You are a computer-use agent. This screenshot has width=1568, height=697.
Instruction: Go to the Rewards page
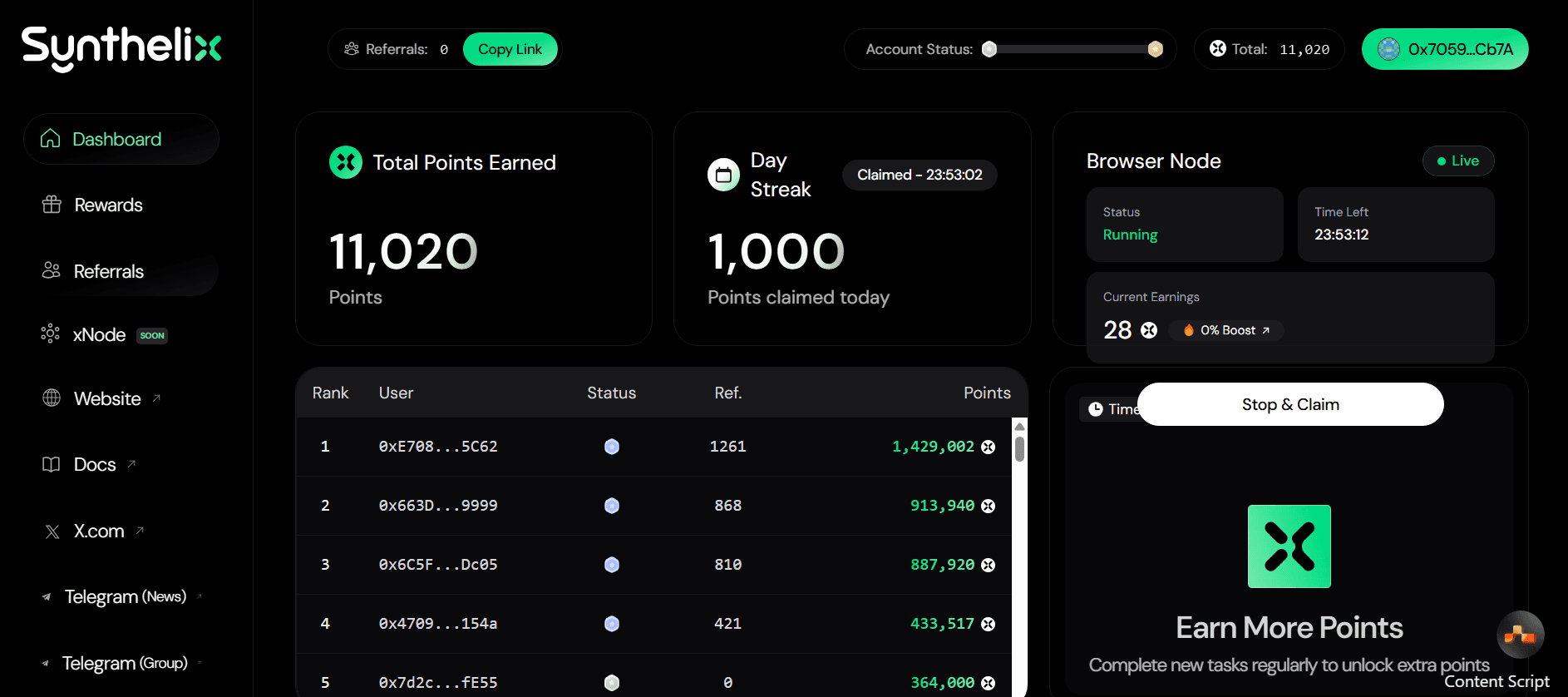[x=108, y=205]
